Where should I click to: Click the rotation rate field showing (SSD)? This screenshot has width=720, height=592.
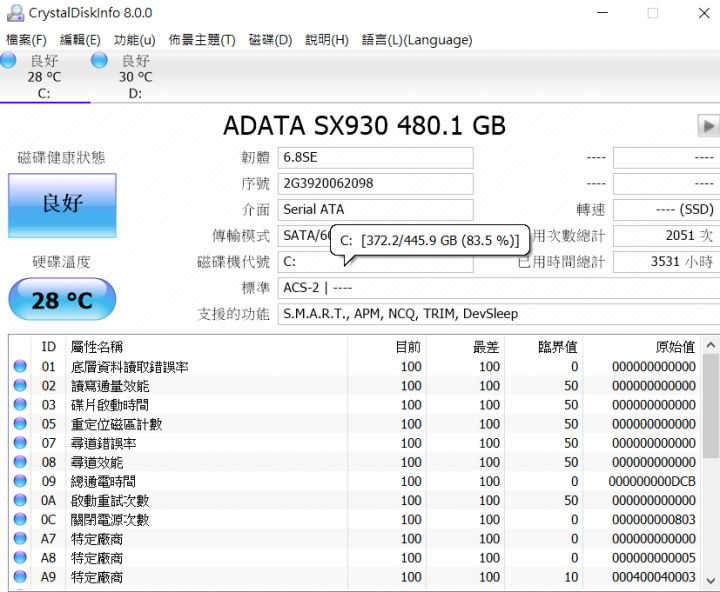pos(666,209)
